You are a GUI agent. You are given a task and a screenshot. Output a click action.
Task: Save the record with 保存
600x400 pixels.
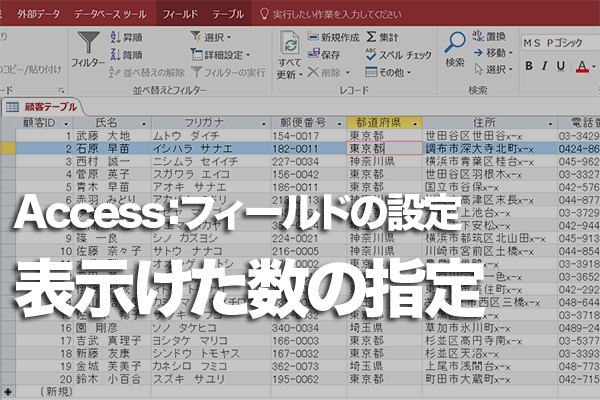(324, 55)
